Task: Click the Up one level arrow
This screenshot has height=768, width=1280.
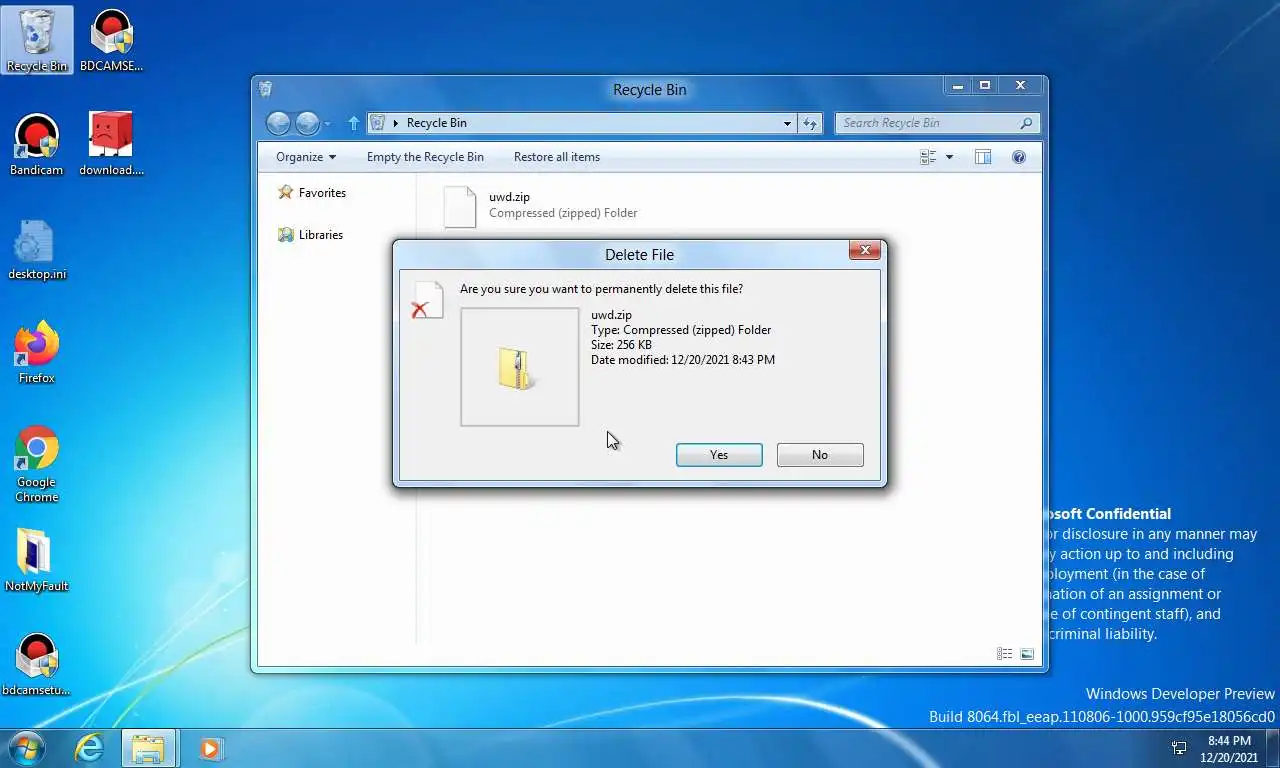Action: [353, 123]
